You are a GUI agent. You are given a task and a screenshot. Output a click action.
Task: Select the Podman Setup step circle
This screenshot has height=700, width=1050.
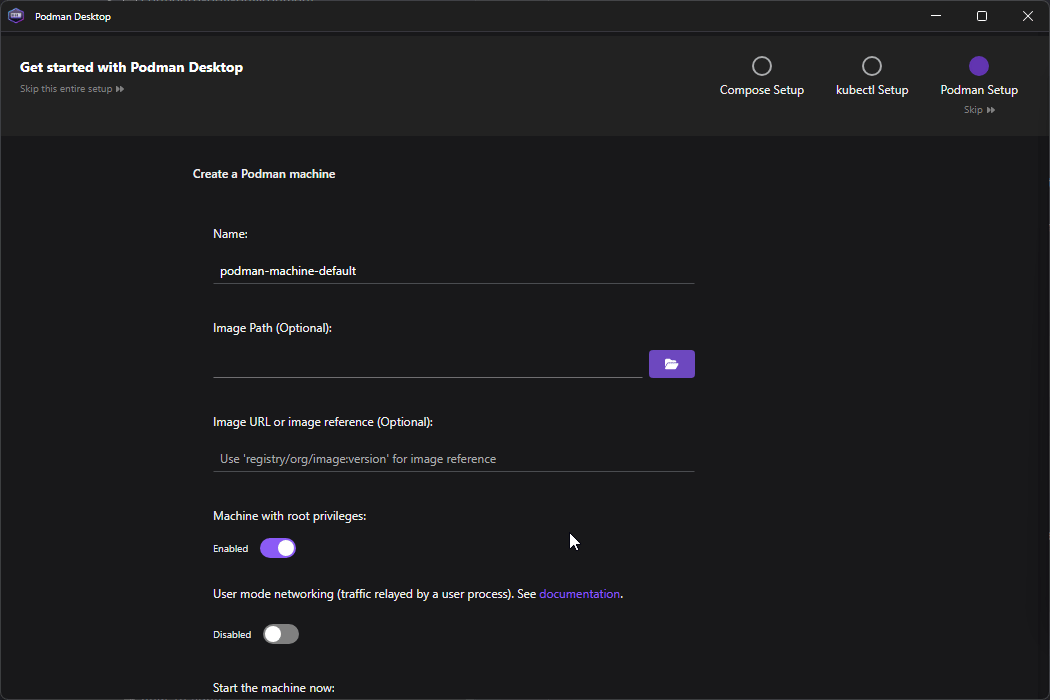[x=979, y=66]
